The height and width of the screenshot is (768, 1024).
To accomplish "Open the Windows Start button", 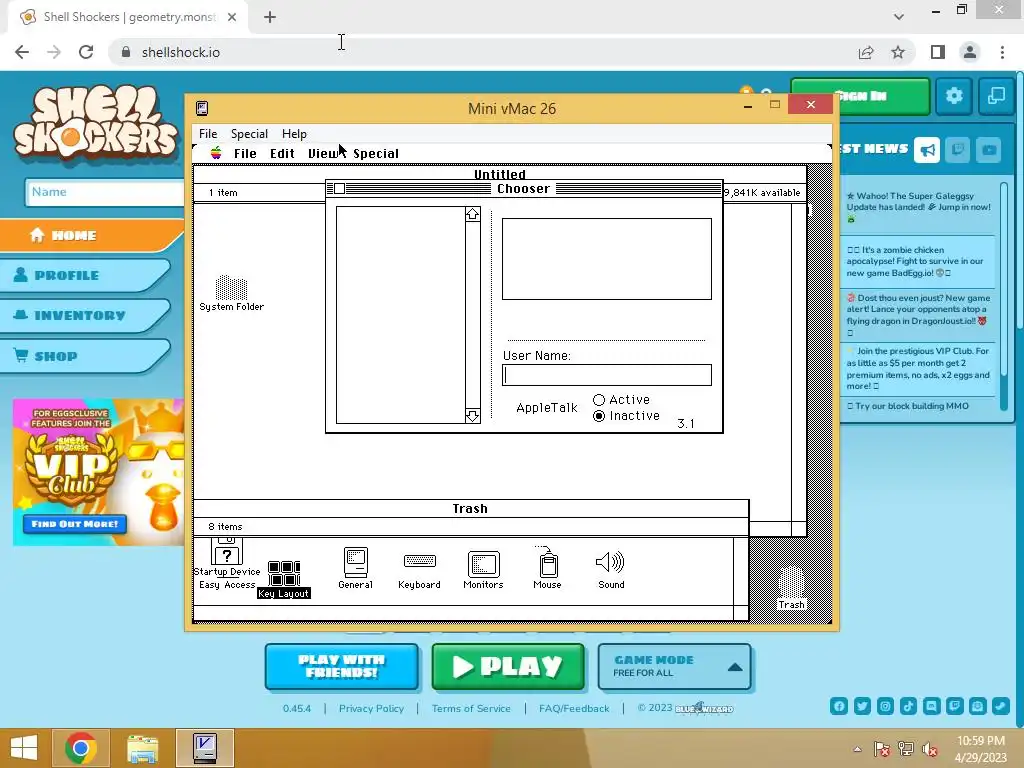I will pos(24,748).
